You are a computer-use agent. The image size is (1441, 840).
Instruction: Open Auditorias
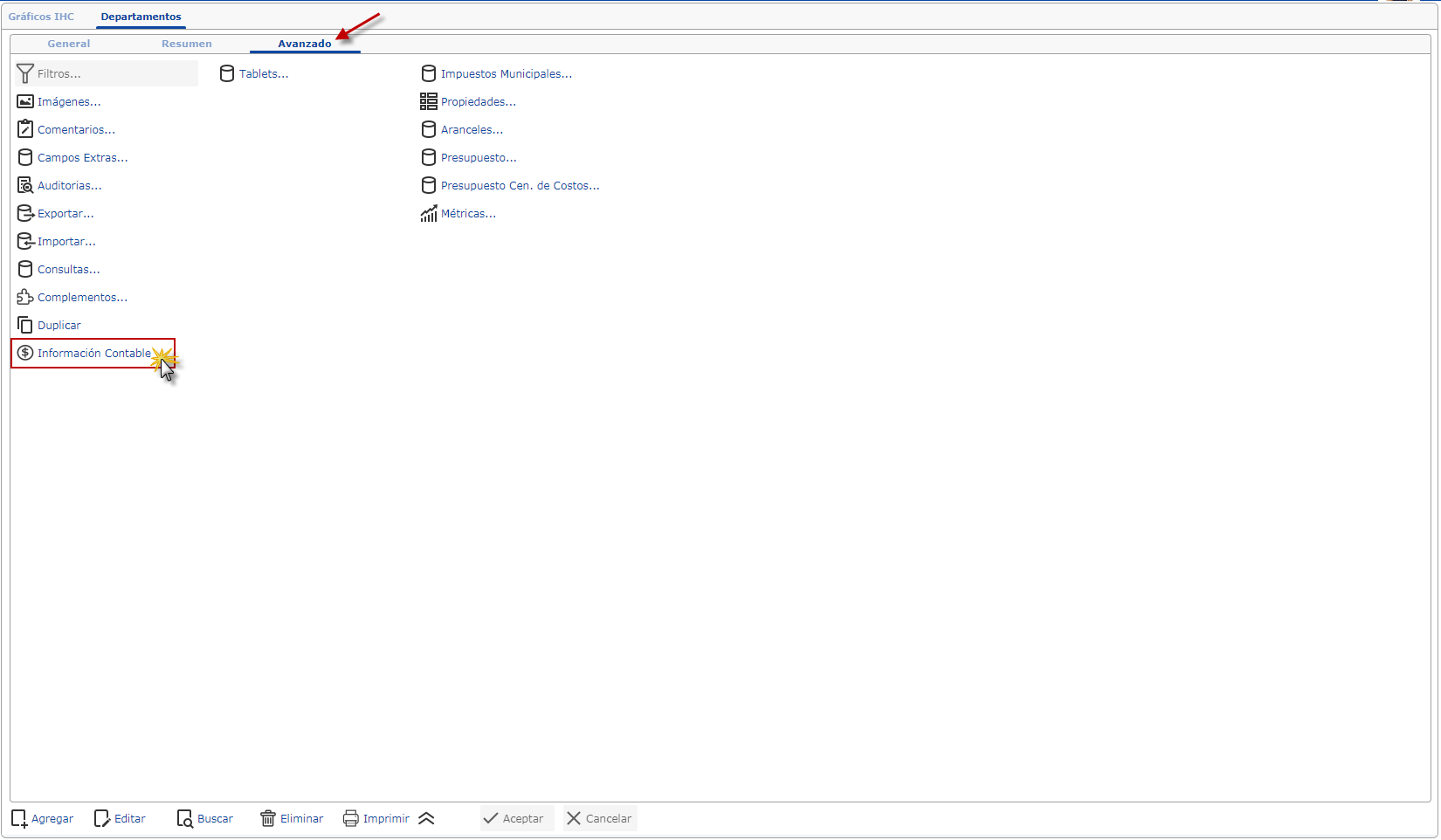(70, 186)
